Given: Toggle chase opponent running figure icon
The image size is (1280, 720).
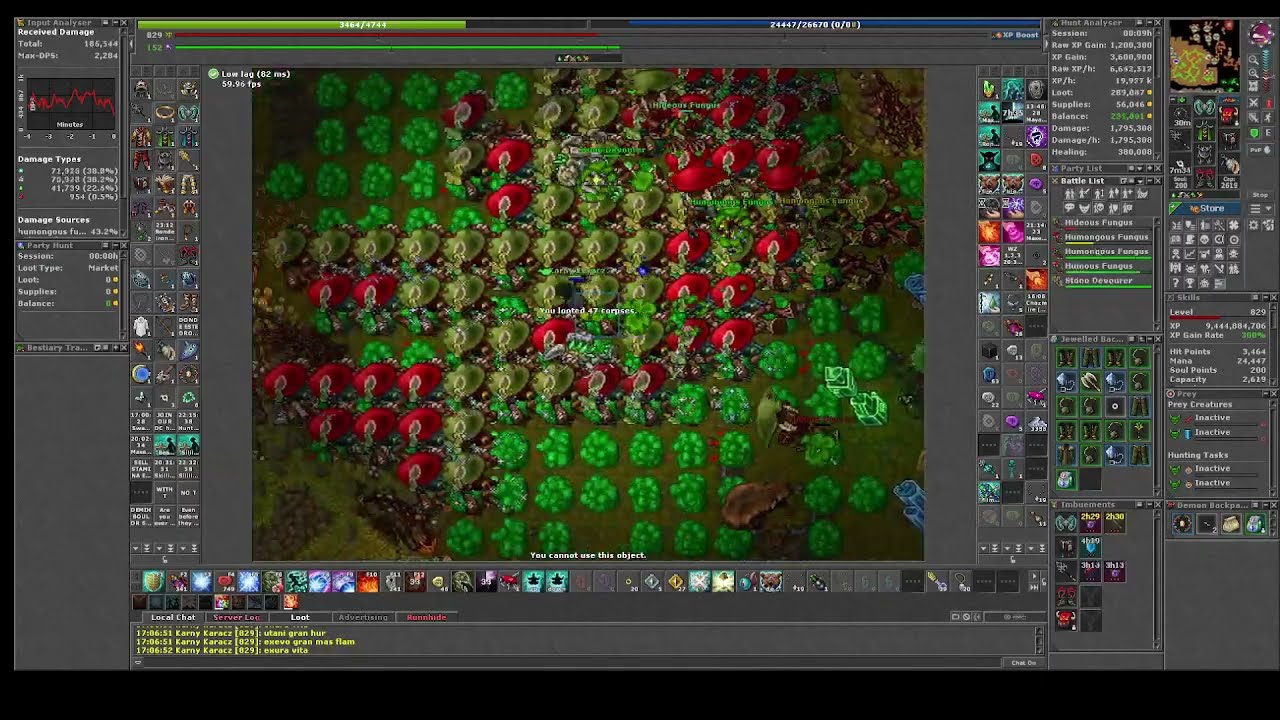Looking at the screenshot, I should pyautogui.click(x=1268, y=118).
